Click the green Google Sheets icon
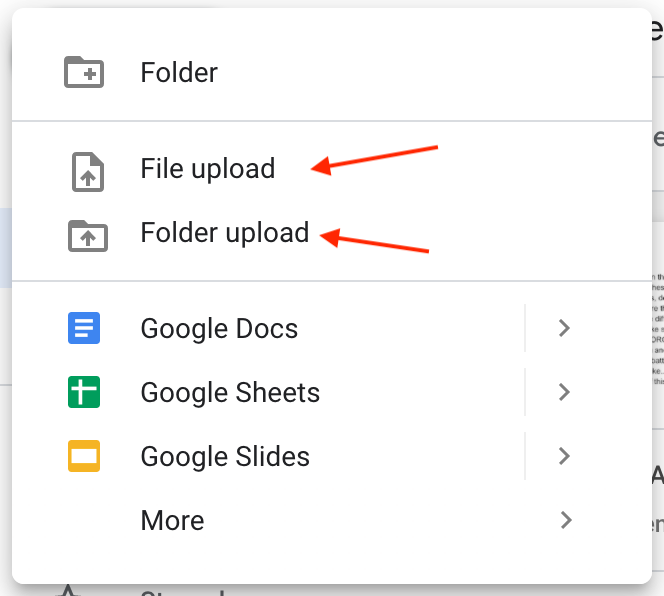This screenshot has height=596, width=664. point(84,392)
